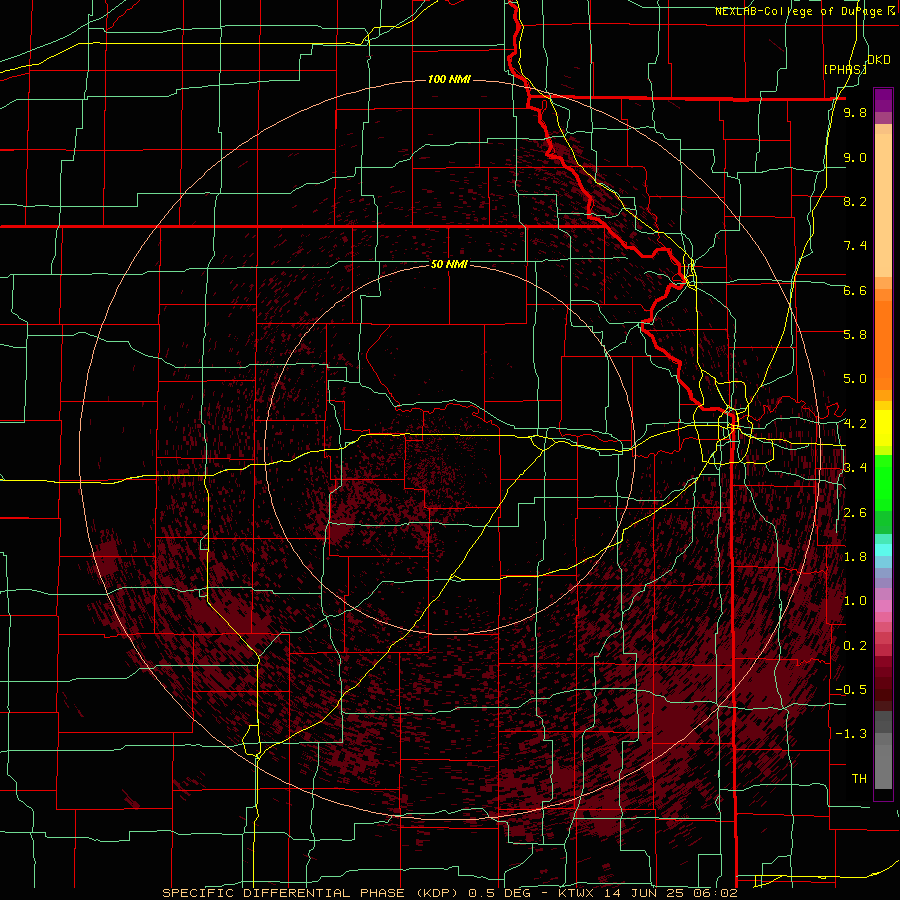Select the "[PHAS]" units label
Screen dimensions: 900x900
(x=845, y=69)
